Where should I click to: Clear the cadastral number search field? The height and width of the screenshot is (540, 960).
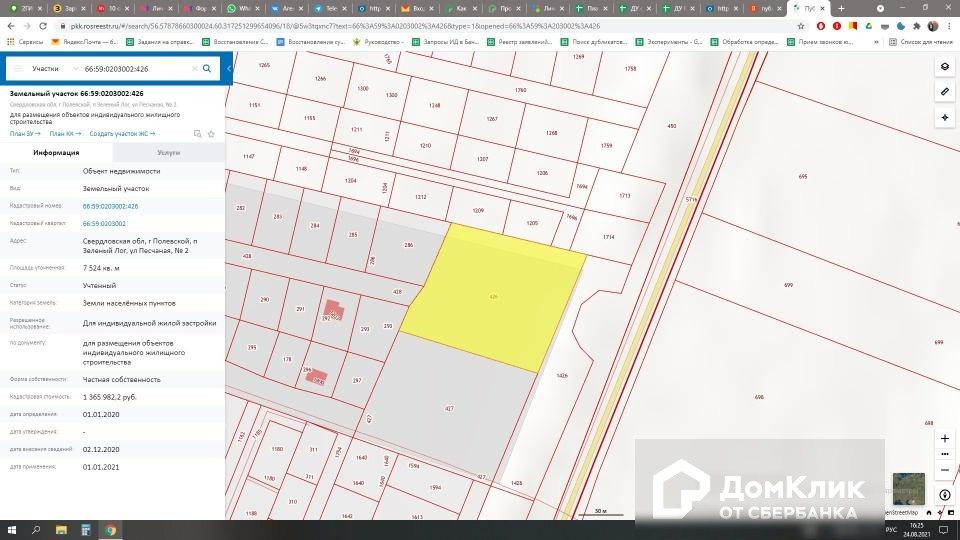pyautogui.click(x=195, y=69)
